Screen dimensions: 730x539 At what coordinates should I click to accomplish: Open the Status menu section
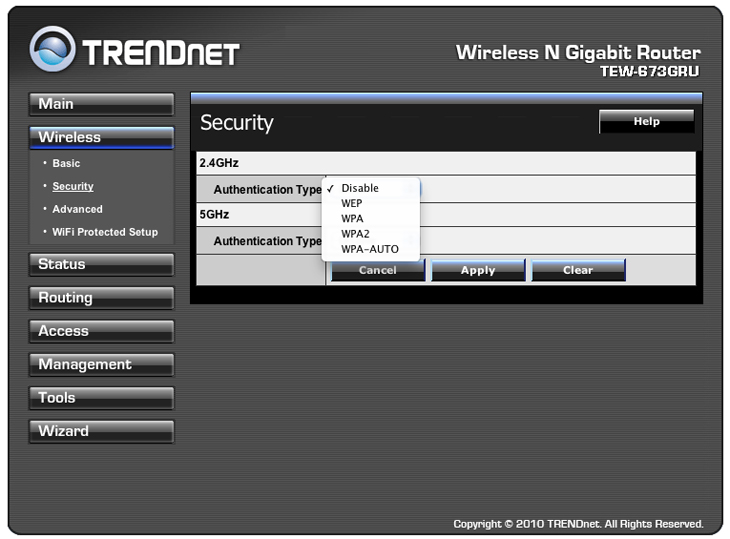pyautogui.click(x=101, y=265)
